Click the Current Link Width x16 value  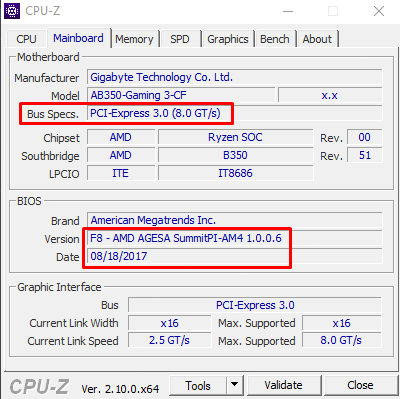point(170,323)
